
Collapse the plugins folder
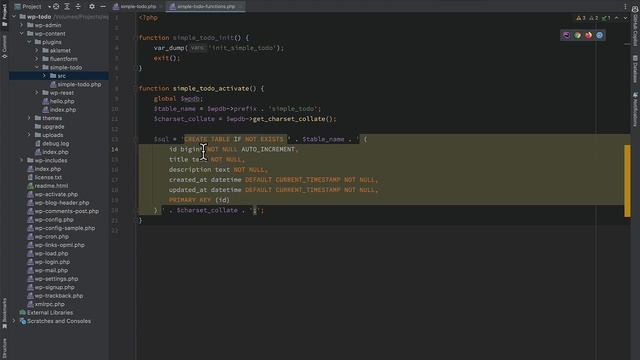click(x=29, y=42)
